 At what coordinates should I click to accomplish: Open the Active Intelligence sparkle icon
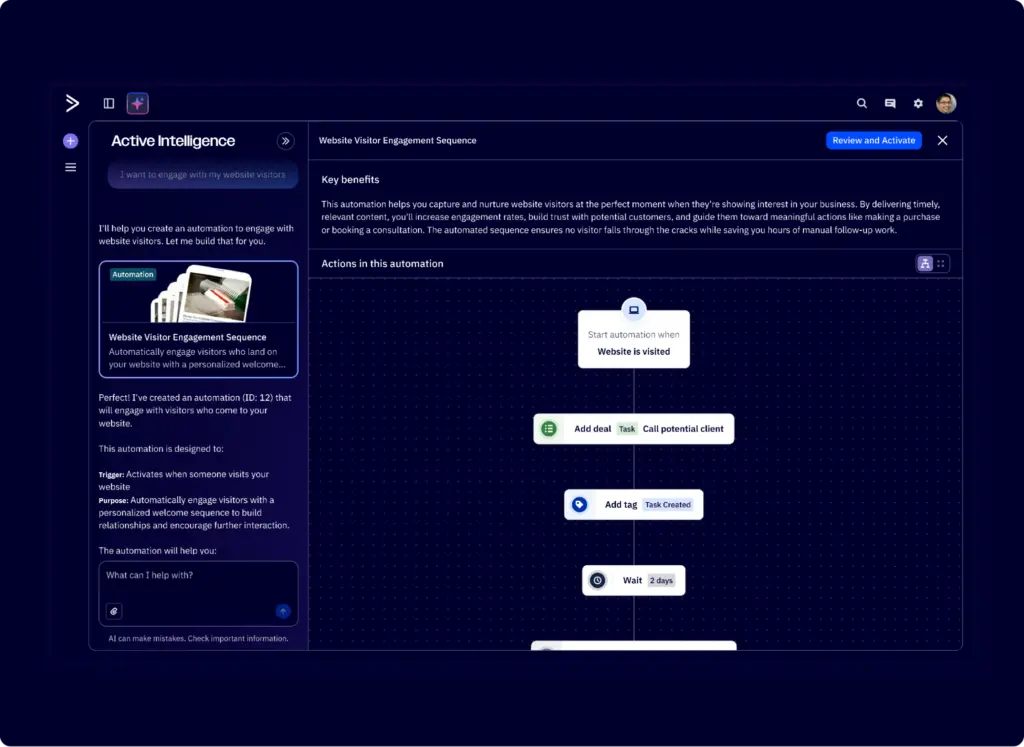tap(137, 103)
